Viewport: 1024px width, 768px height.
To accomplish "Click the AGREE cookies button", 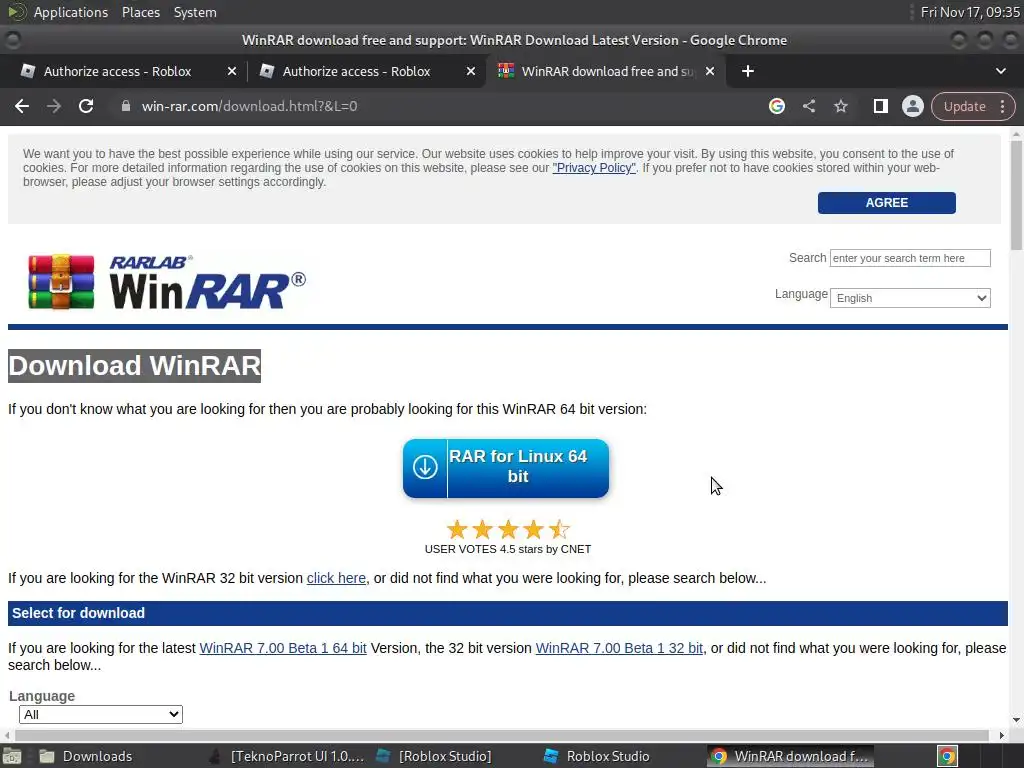I will (x=886, y=202).
